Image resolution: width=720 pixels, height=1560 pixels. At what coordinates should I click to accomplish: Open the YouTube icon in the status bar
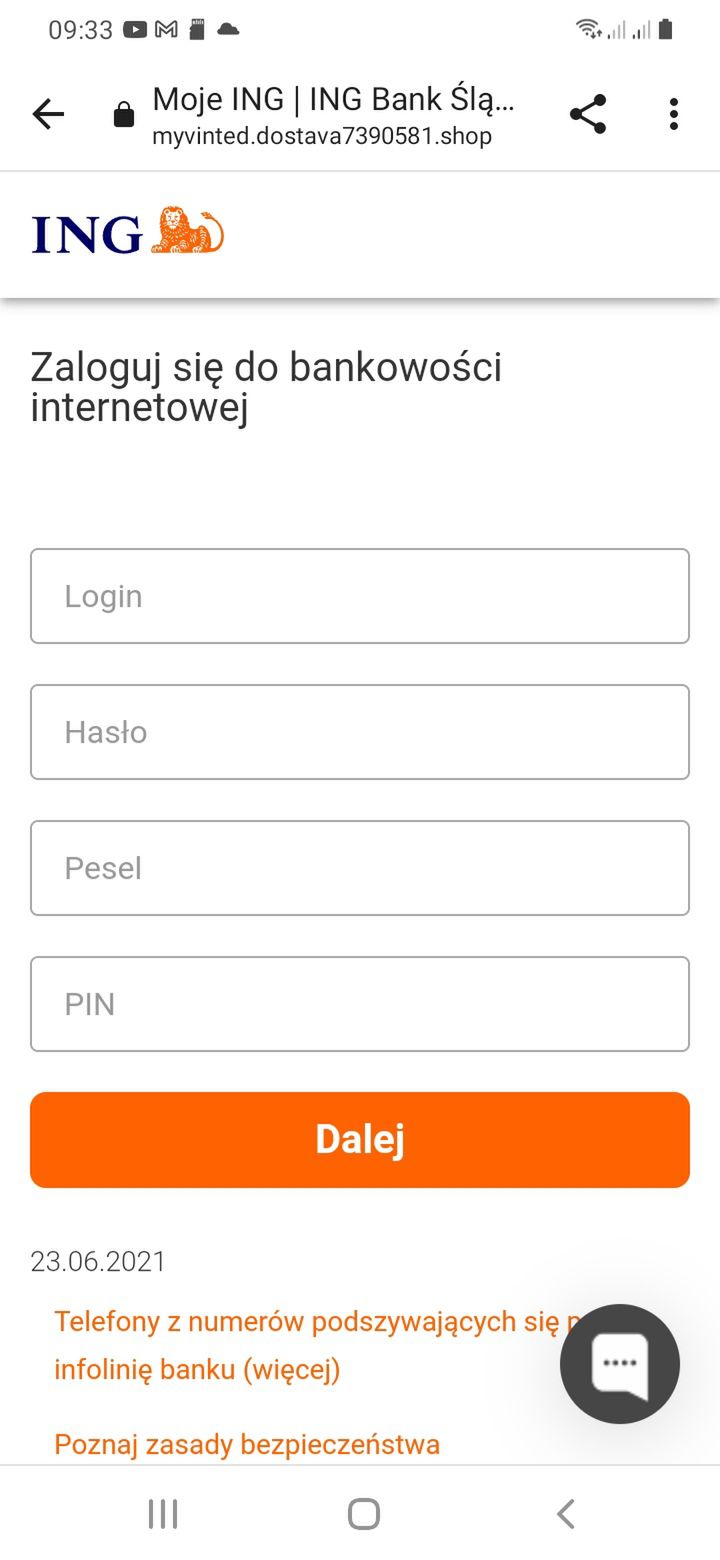point(134,30)
